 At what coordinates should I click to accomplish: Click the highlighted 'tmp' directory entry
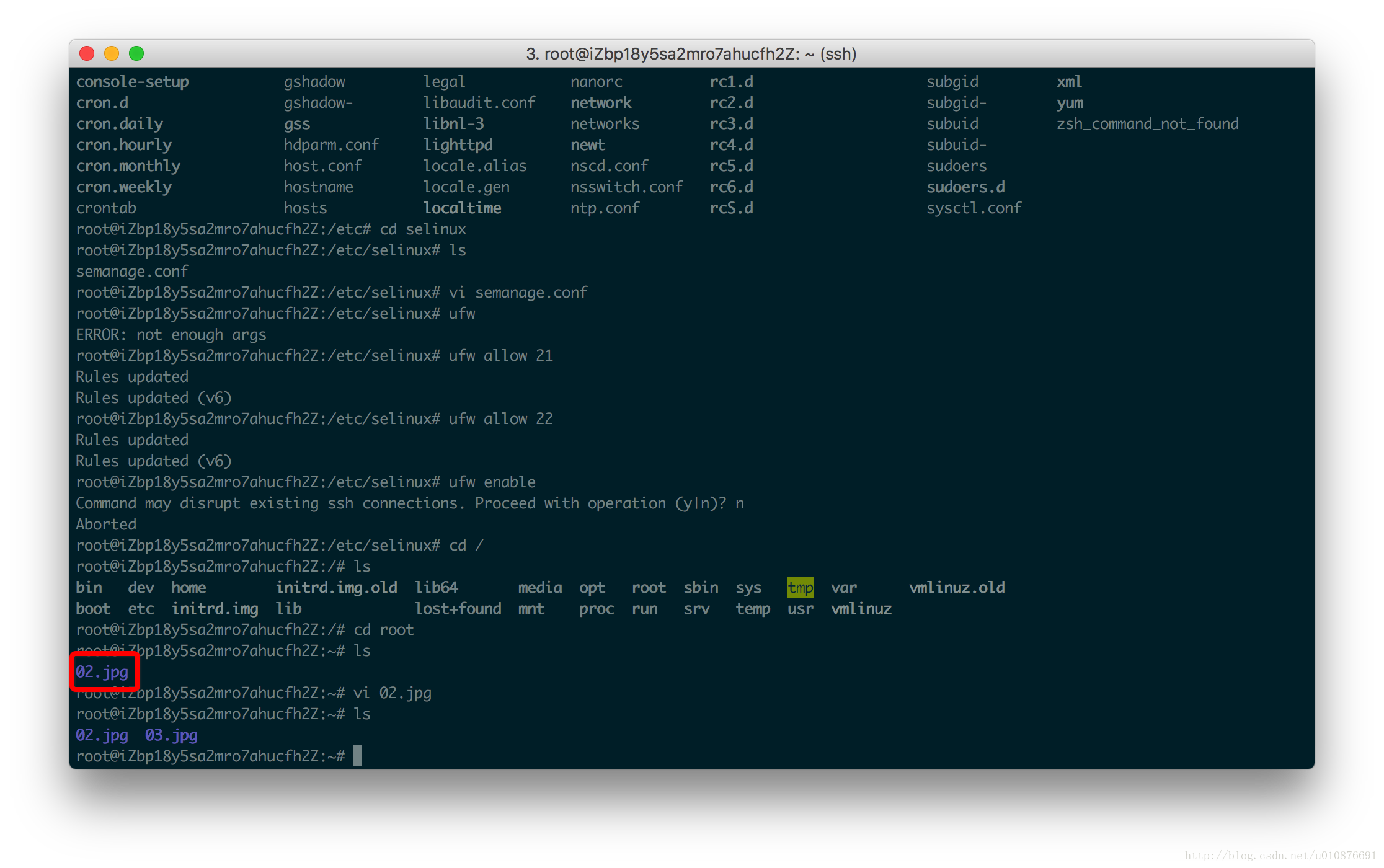801,588
